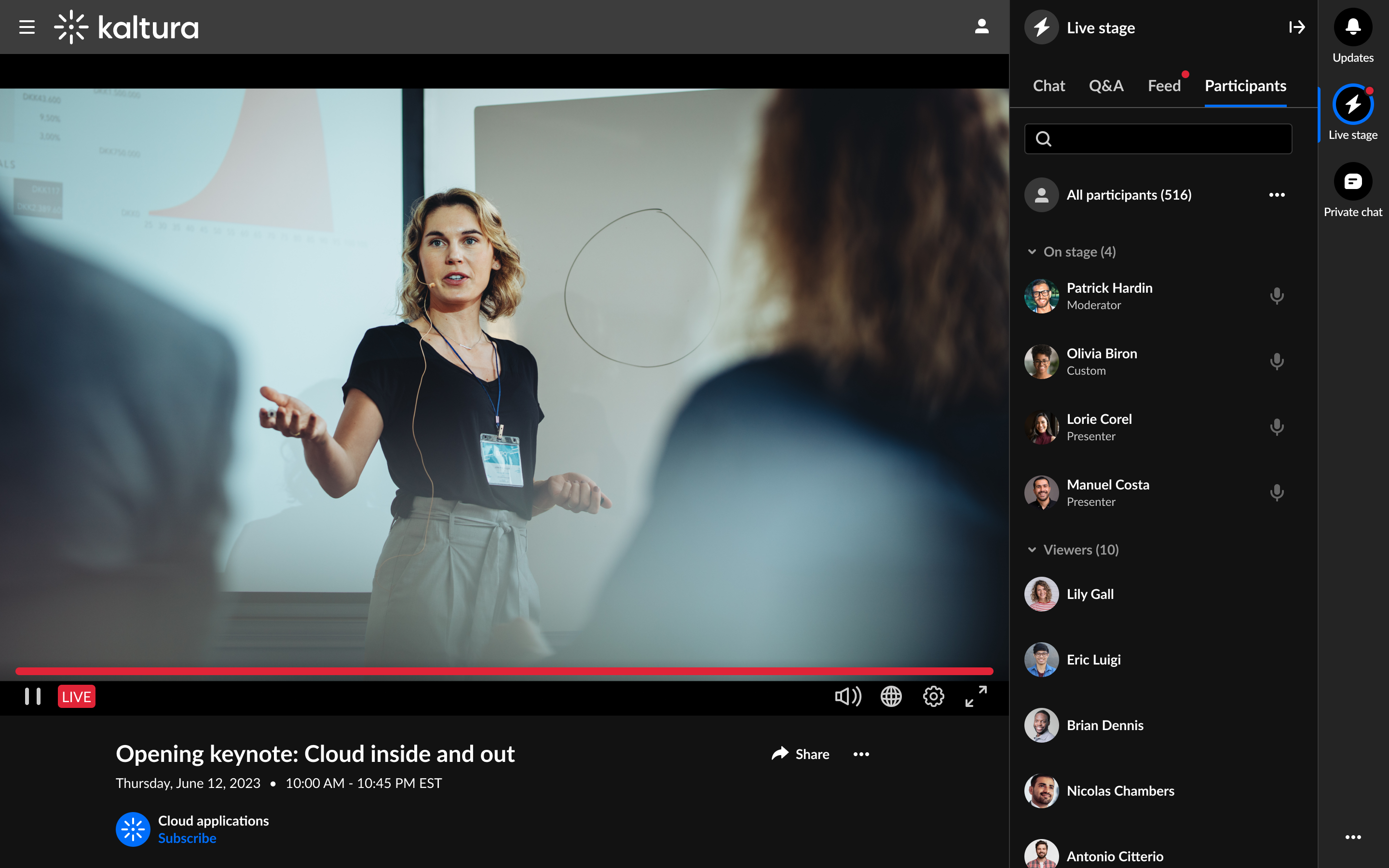Subscribe to Cloud applications channel
This screenshot has width=1389, height=868.
click(187, 838)
